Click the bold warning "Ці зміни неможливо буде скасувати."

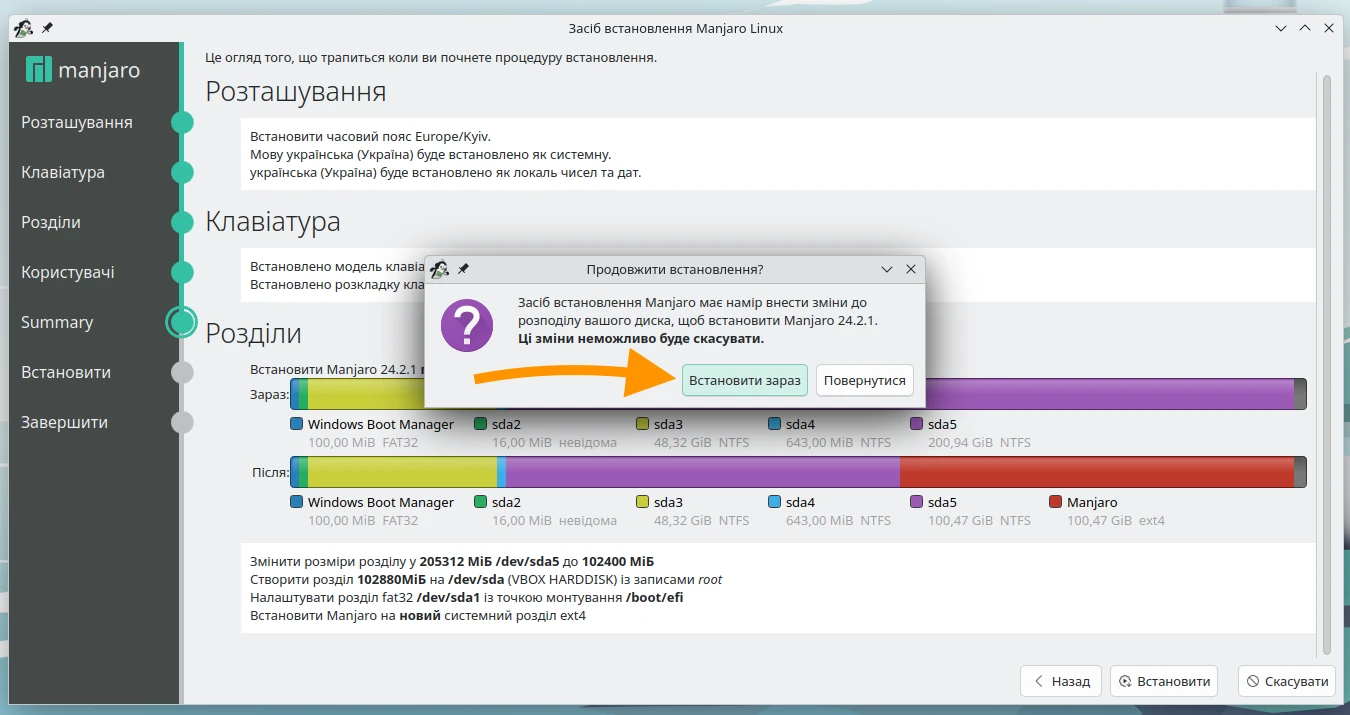click(x=641, y=338)
